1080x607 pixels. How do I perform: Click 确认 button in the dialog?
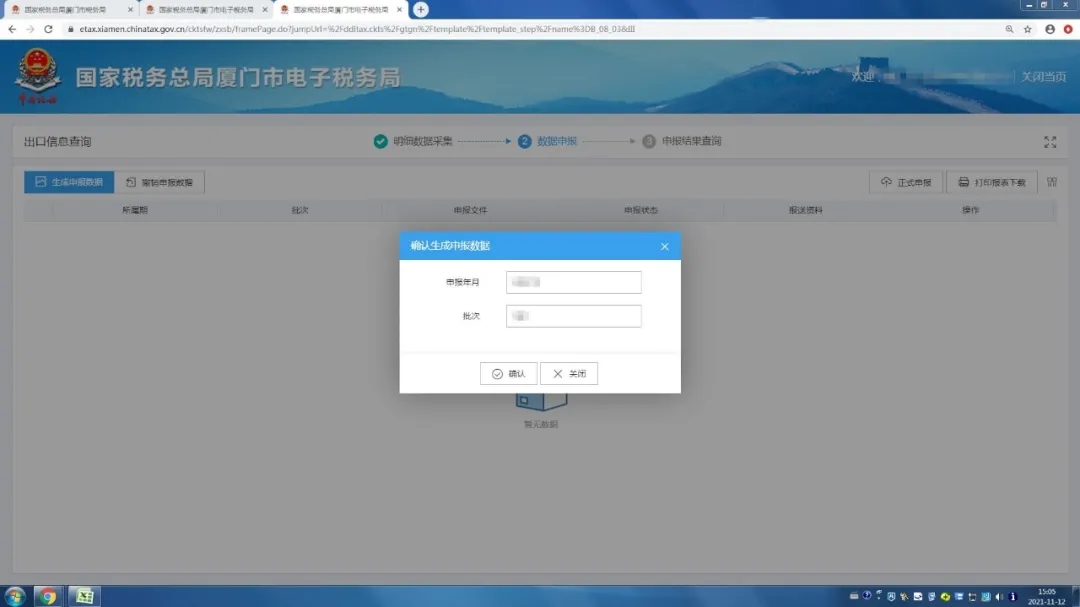(508, 374)
